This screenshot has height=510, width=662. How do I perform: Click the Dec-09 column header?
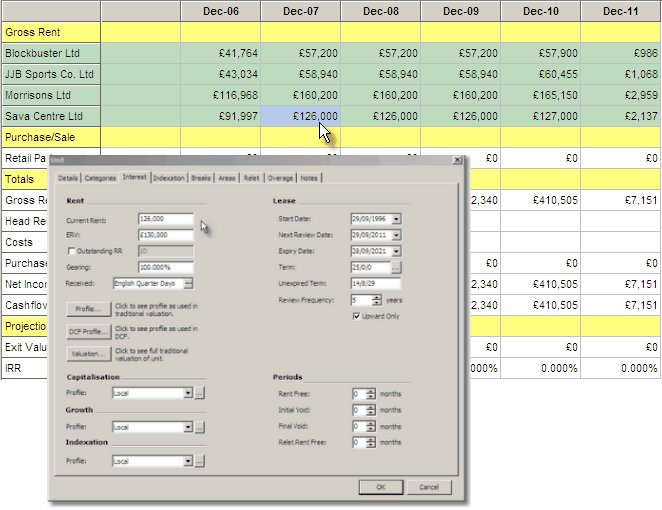click(461, 11)
